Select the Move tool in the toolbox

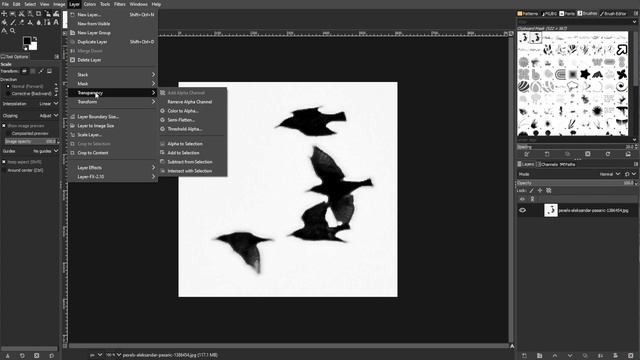pos(4,13)
